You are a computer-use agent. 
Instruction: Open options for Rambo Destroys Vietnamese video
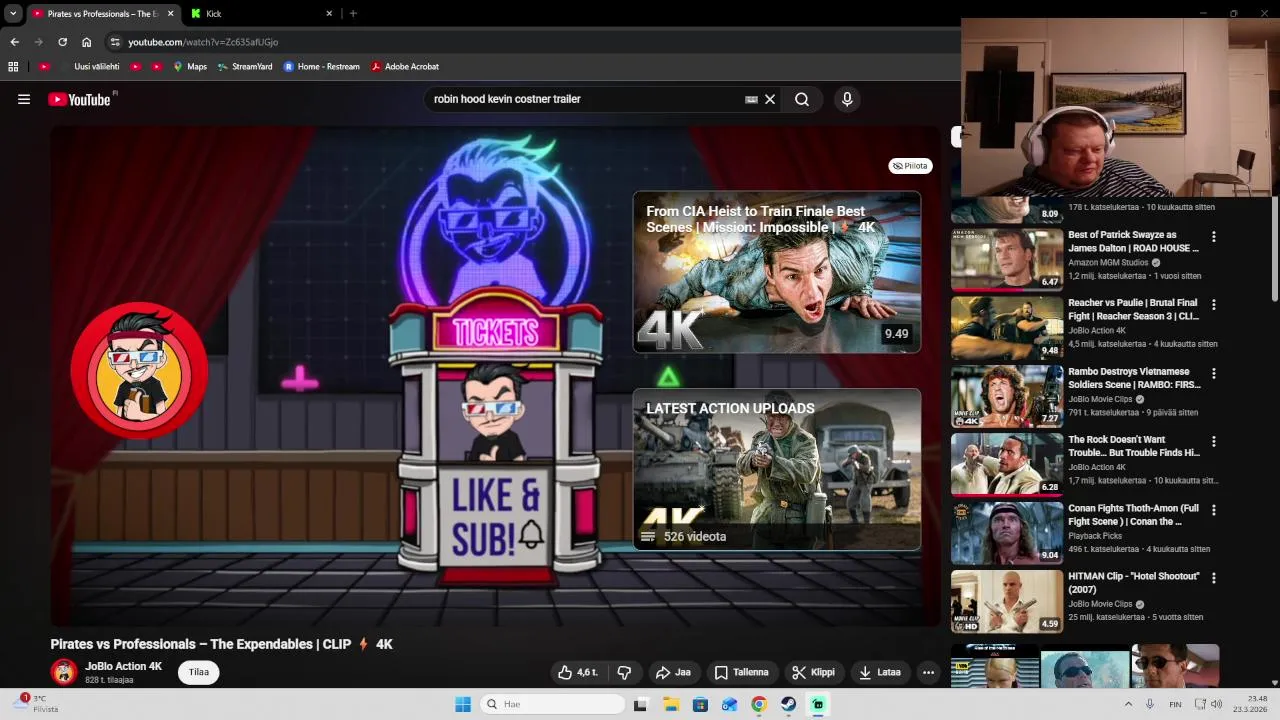(1213, 374)
